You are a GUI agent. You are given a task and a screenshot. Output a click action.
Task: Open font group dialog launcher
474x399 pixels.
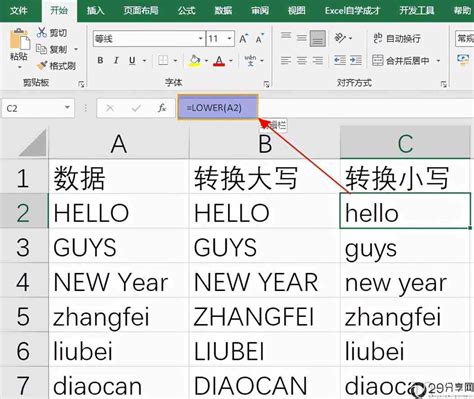pyautogui.click(x=267, y=84)
